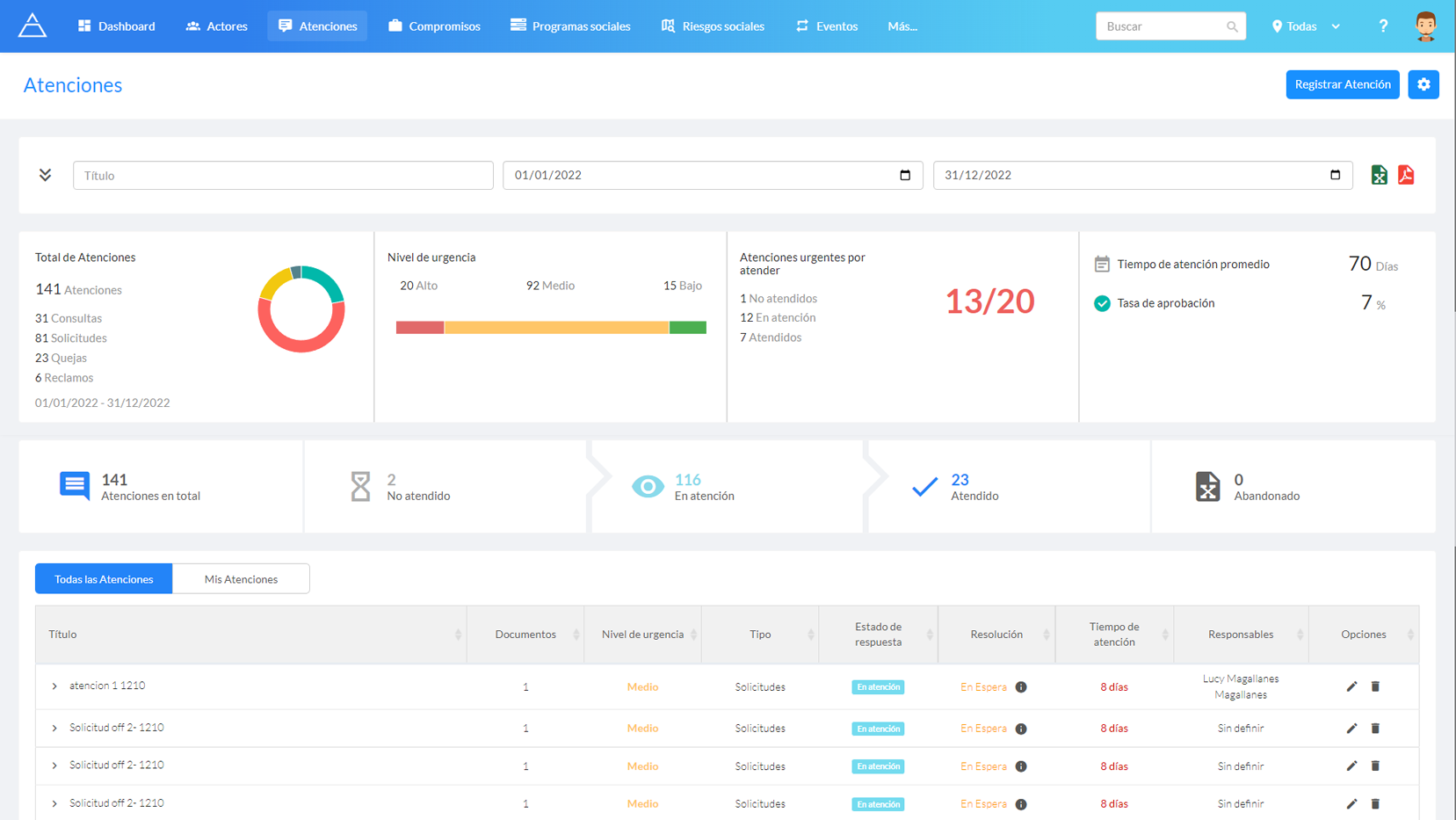
Task: Click the Atenciones en total chat icon
Action: click(x=75, y=486)
